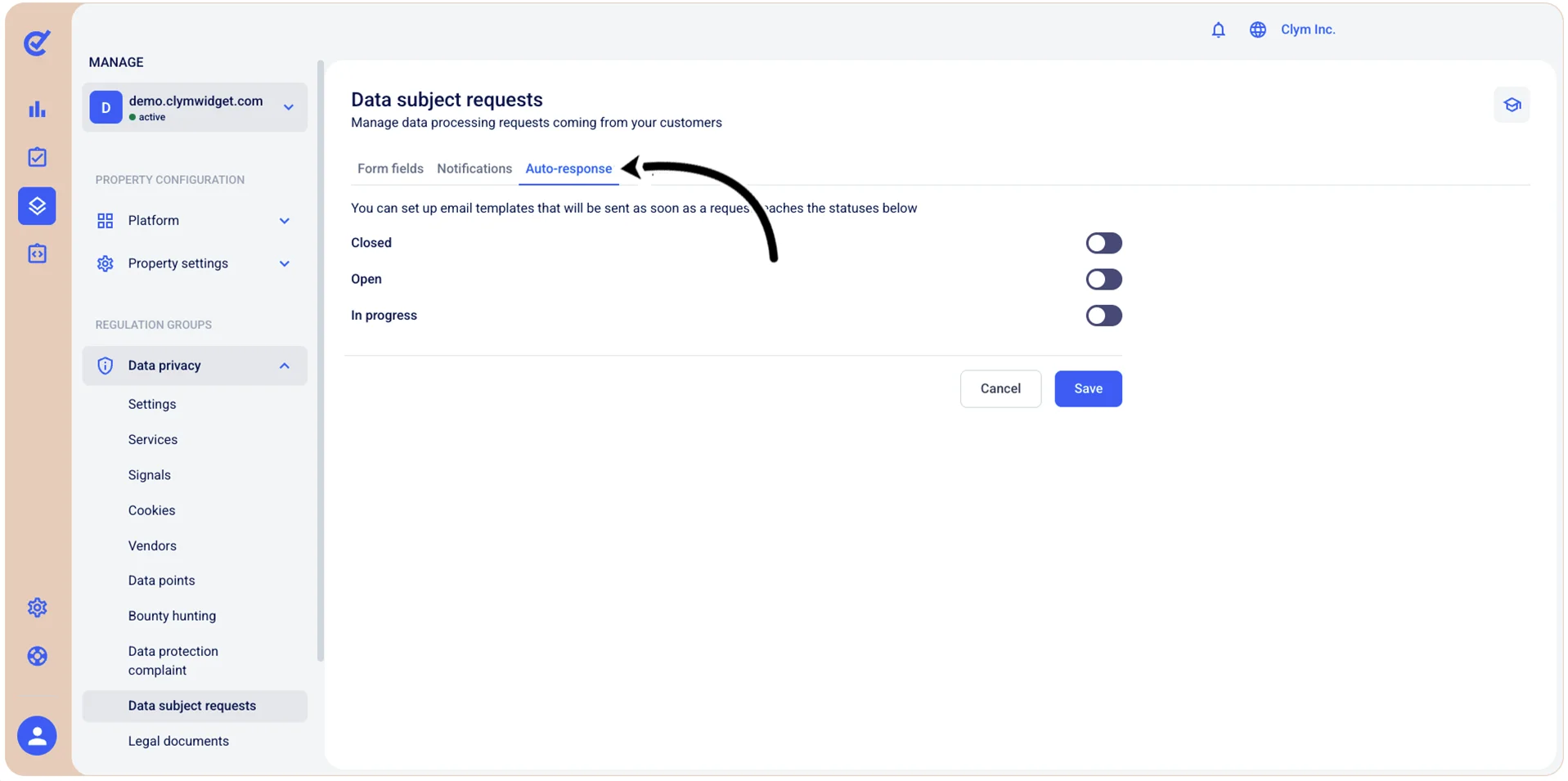
Task: Open the settings gear icon in left rail
Action: [x=37, y=608]
